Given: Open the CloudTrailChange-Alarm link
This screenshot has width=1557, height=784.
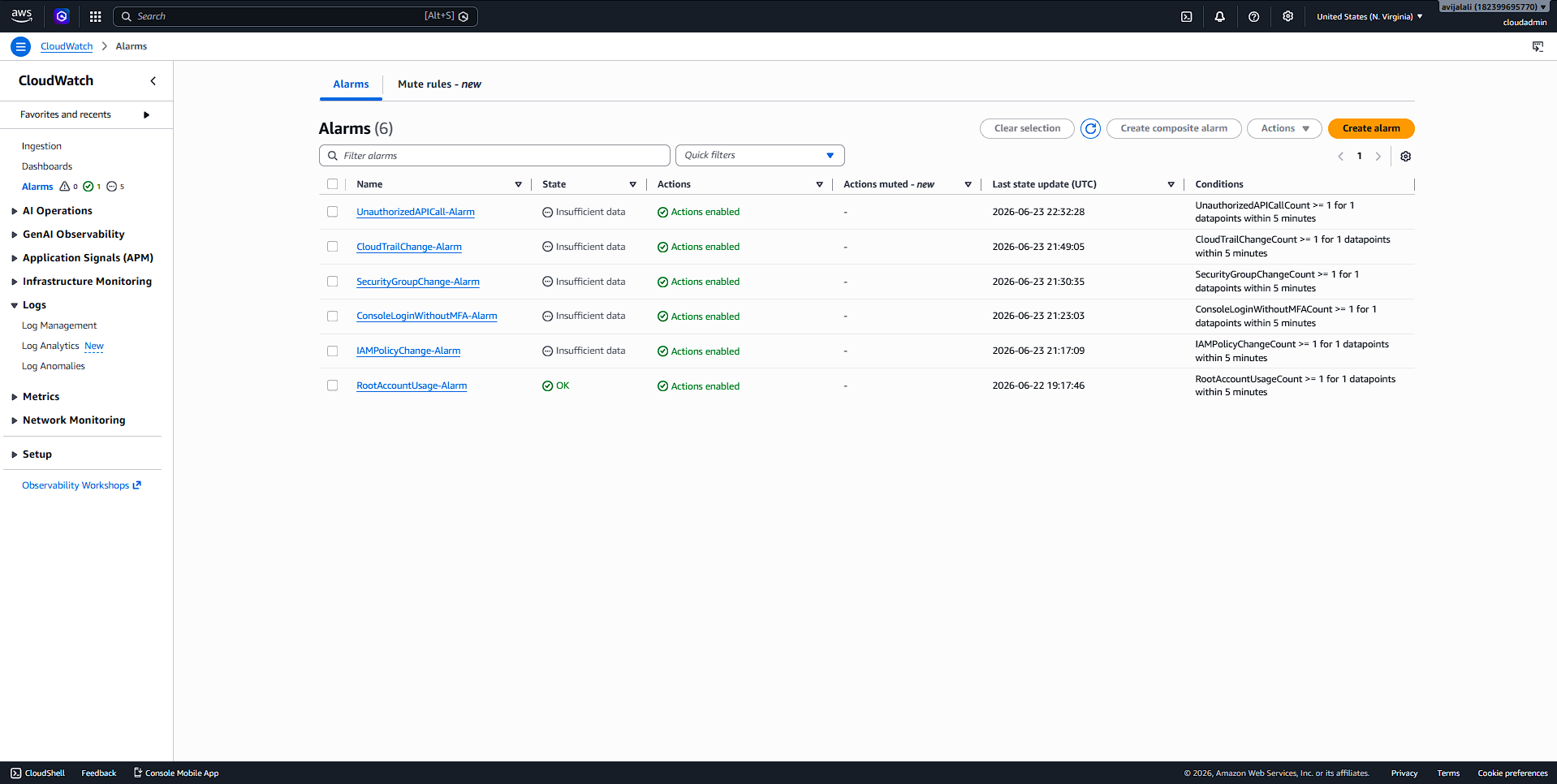Looking at the screenshot, I should (409, 247).
